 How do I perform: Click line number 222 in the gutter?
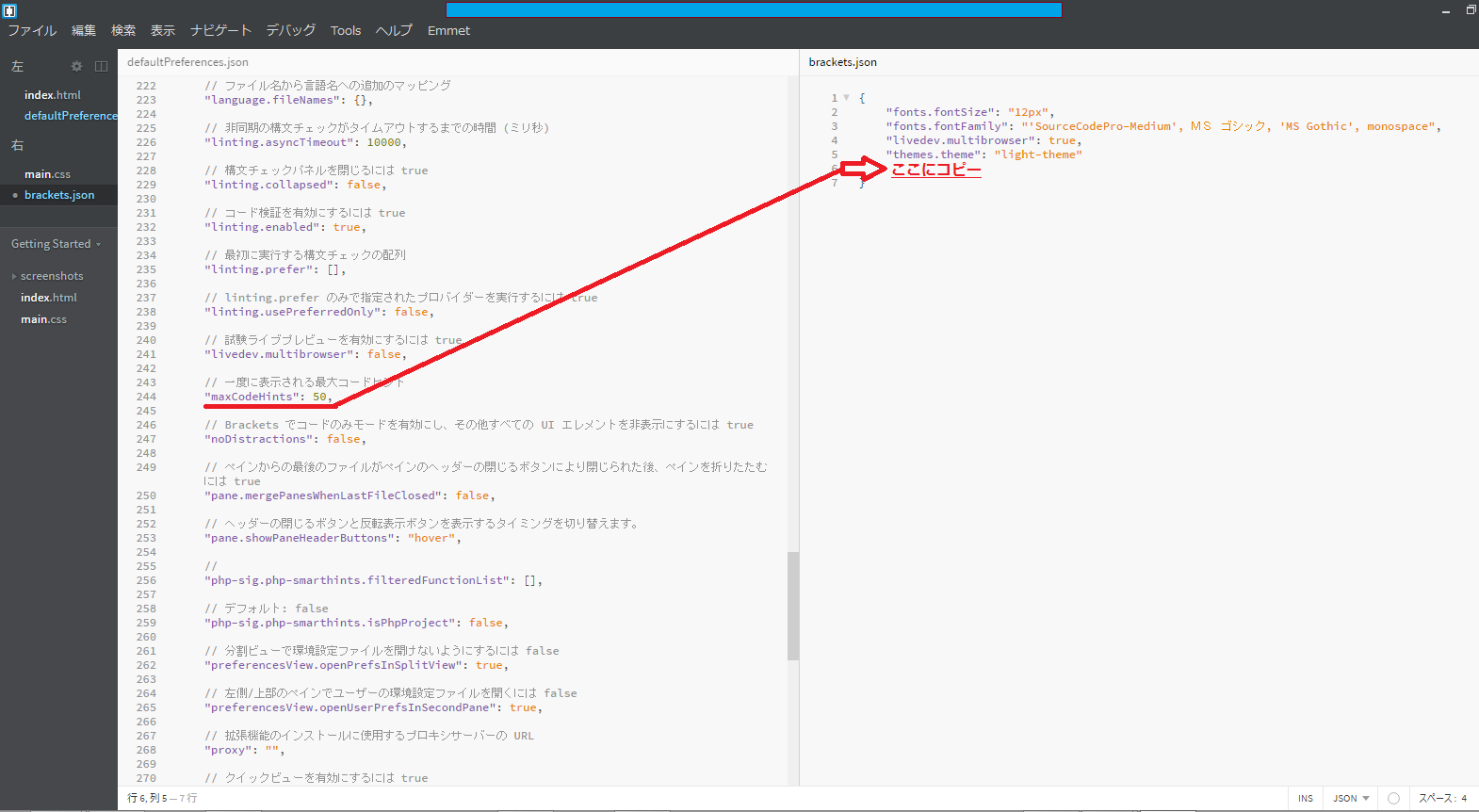[146, 86]
